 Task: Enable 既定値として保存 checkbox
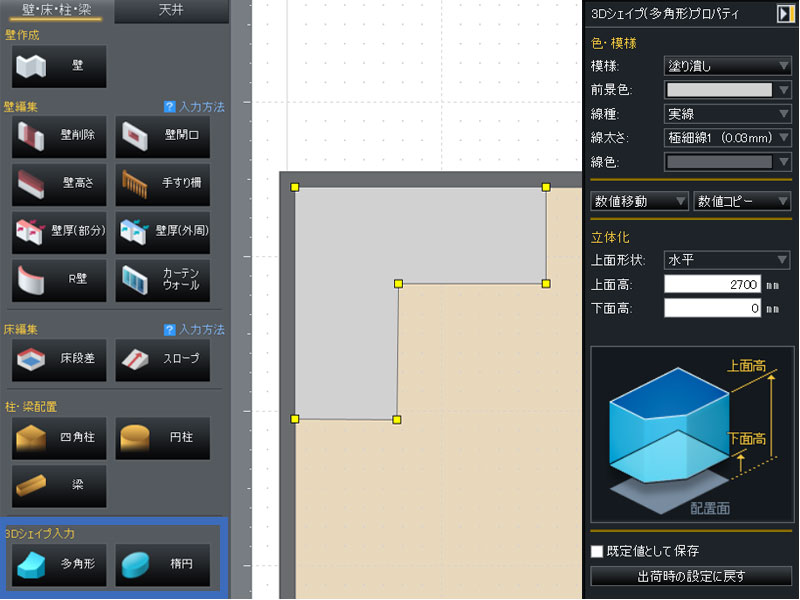point(597,551)
